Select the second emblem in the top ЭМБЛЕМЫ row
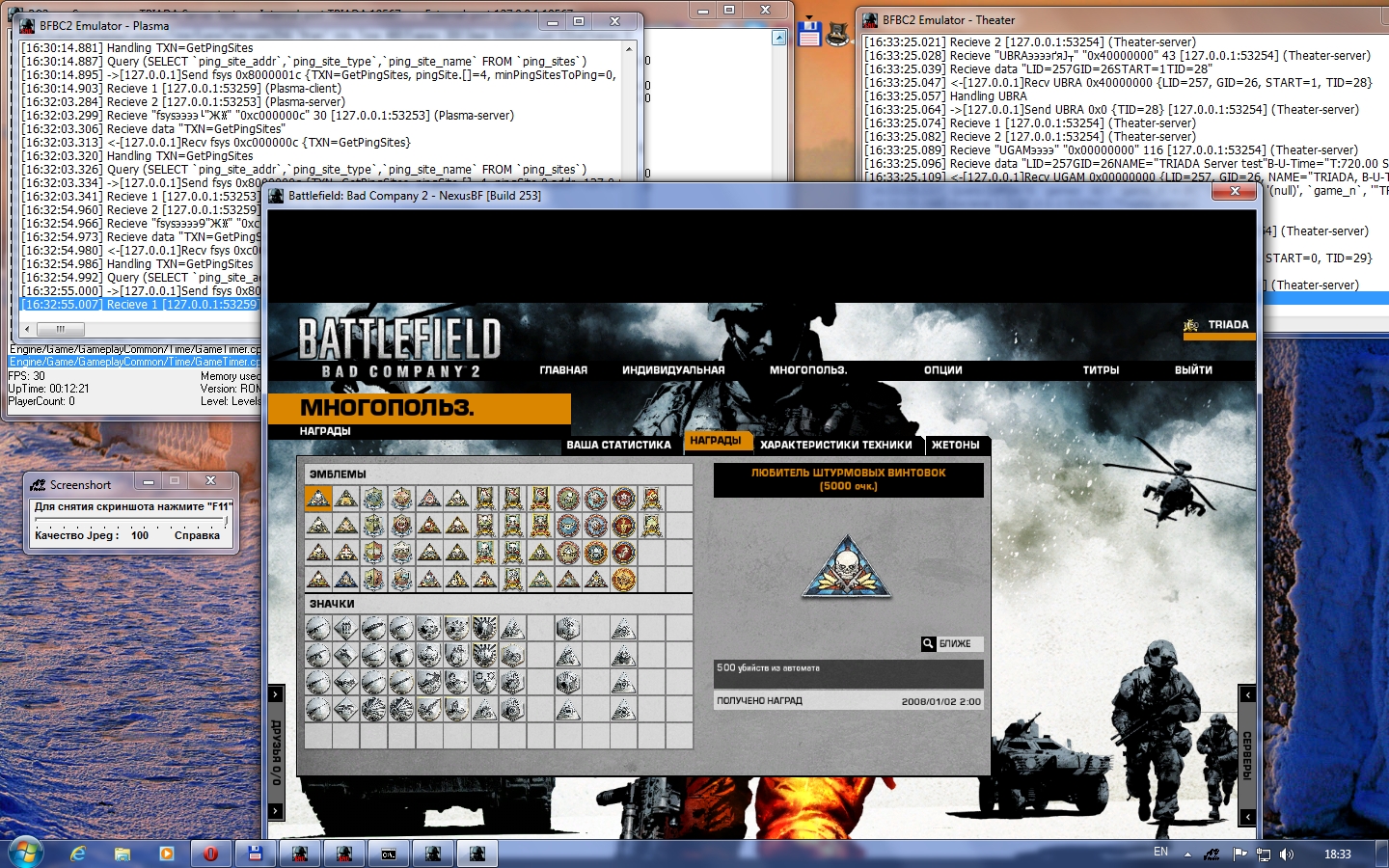 [346, 498]
